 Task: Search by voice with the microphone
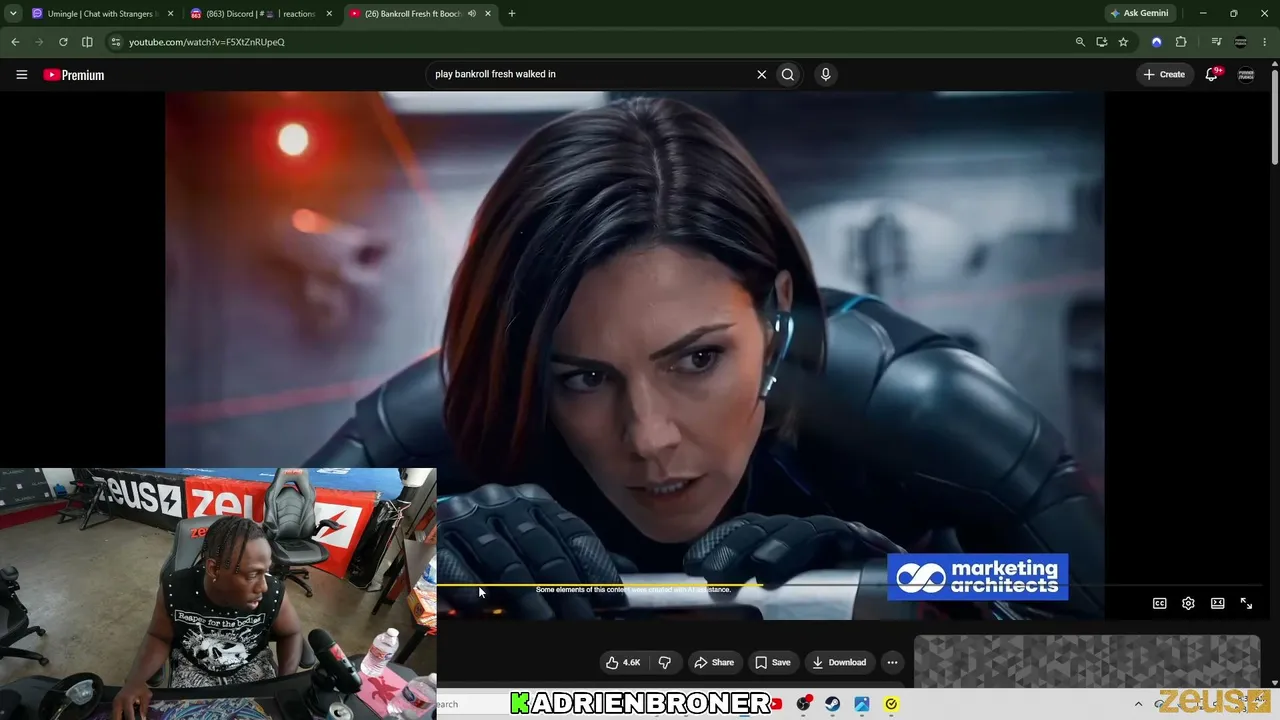point(825,74)
